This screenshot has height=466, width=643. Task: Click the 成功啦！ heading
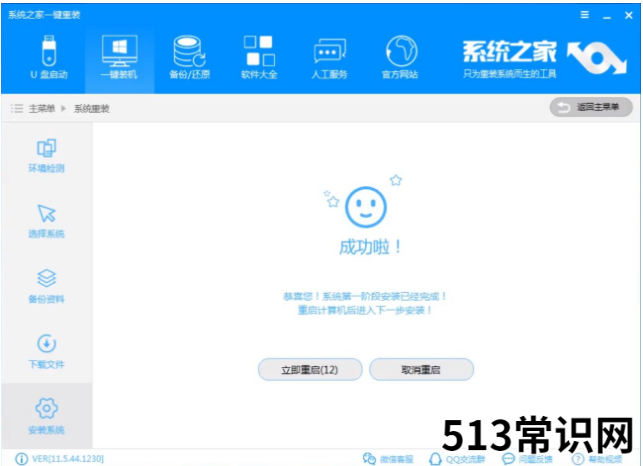[x=370, y=247]
